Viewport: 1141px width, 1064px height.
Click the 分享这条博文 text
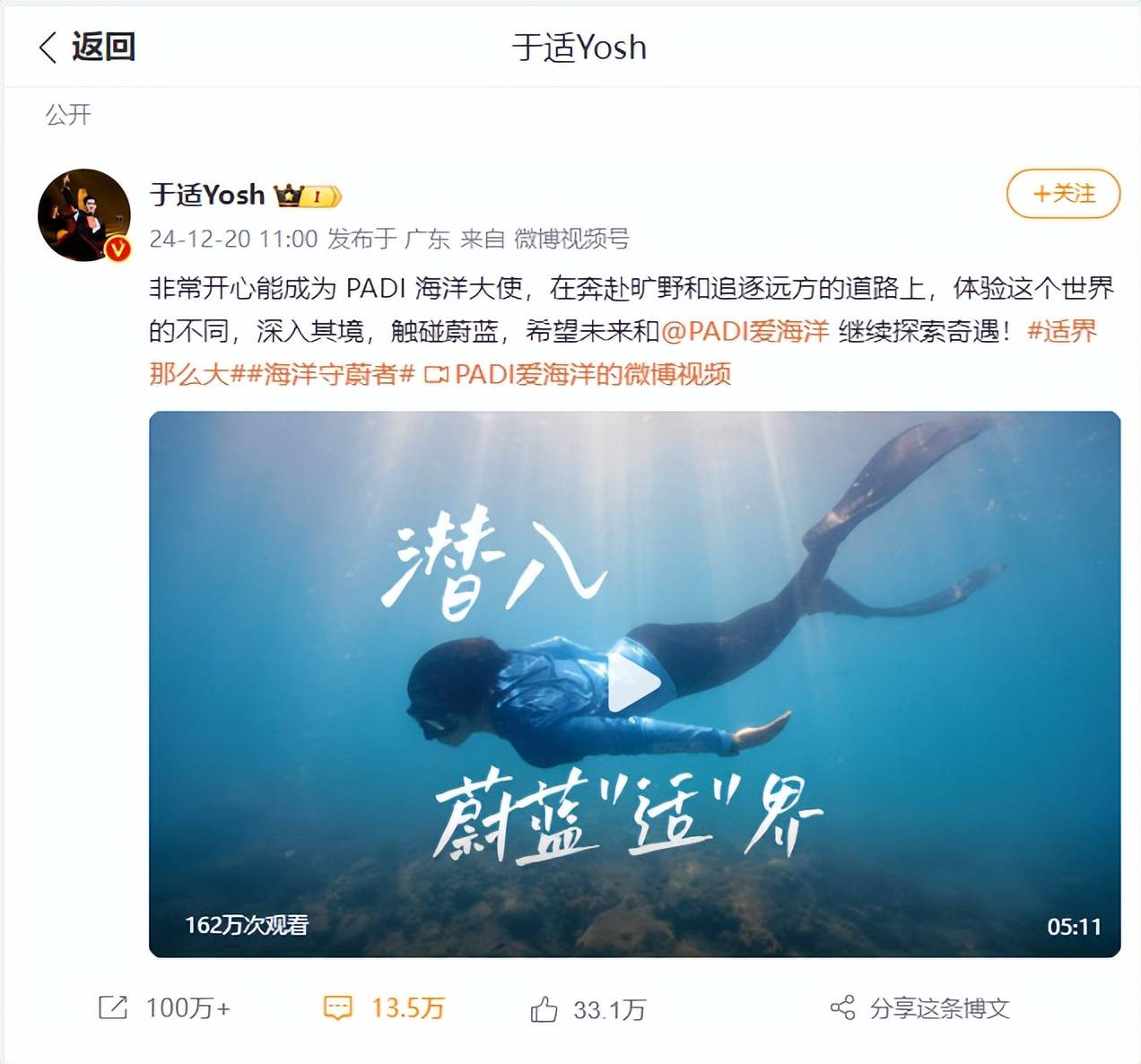coord(939,1008)
